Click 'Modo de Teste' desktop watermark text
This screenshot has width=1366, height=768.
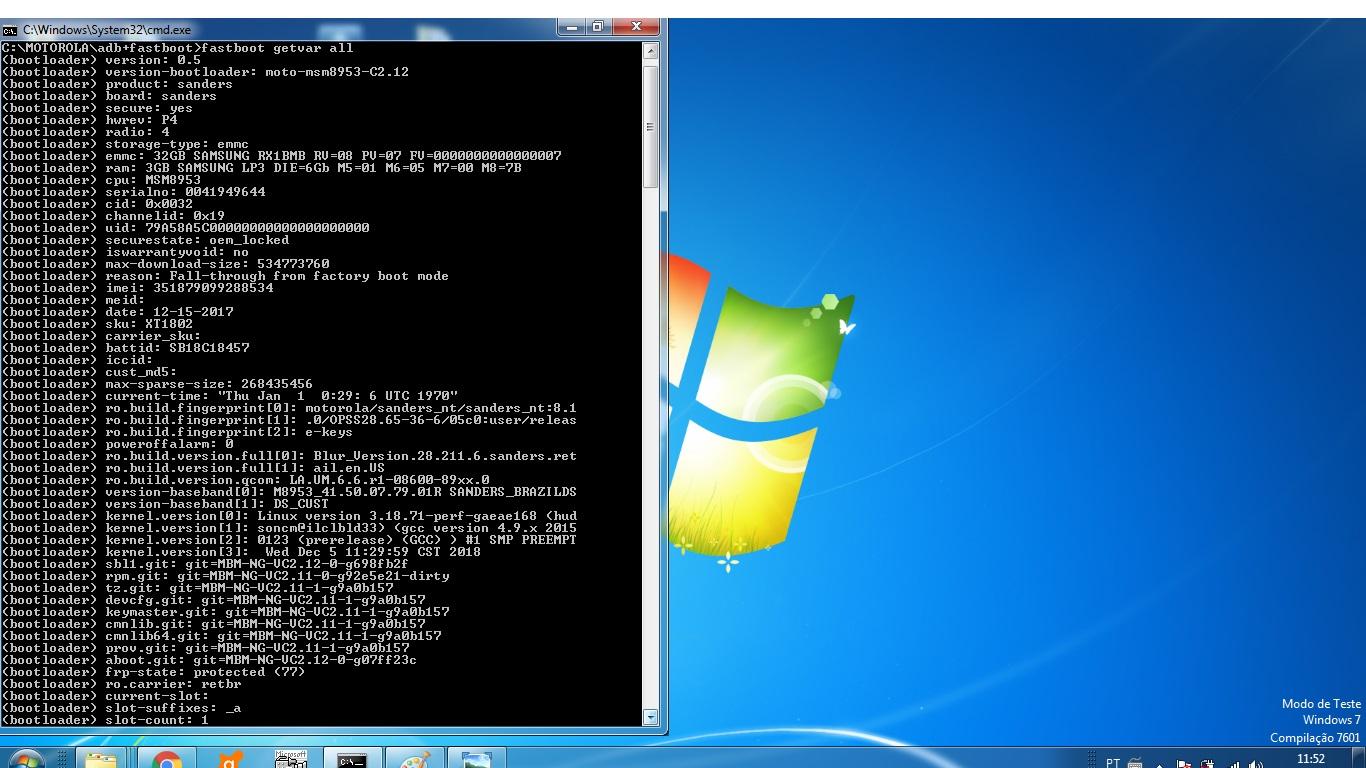(x=1321, y=704)
